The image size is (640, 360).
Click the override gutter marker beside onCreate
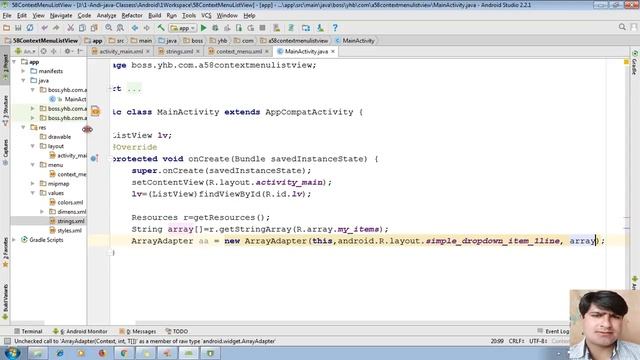pos(94,158)
